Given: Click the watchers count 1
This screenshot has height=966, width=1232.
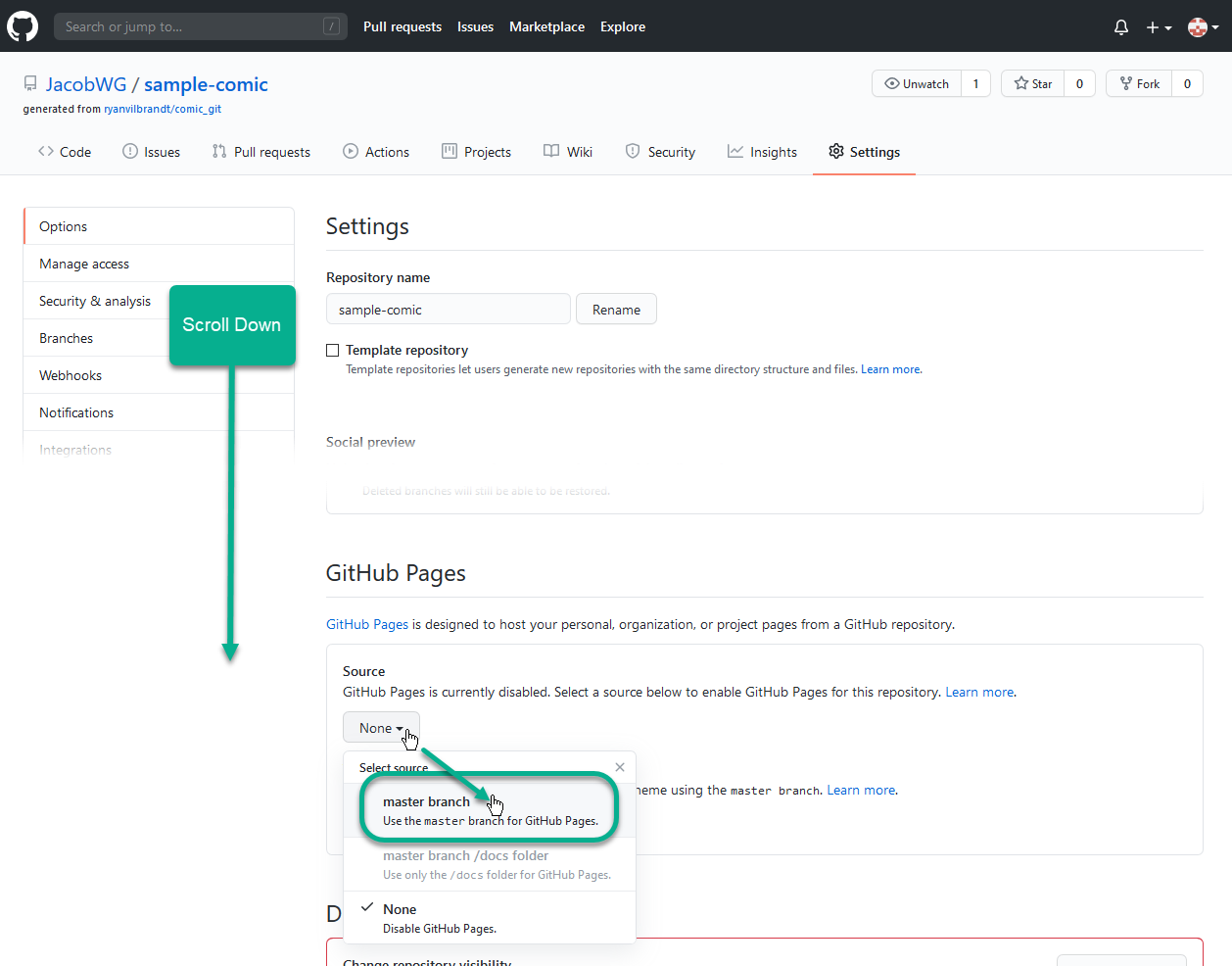Looking at the screenshot, I should [x=975, y=83].
